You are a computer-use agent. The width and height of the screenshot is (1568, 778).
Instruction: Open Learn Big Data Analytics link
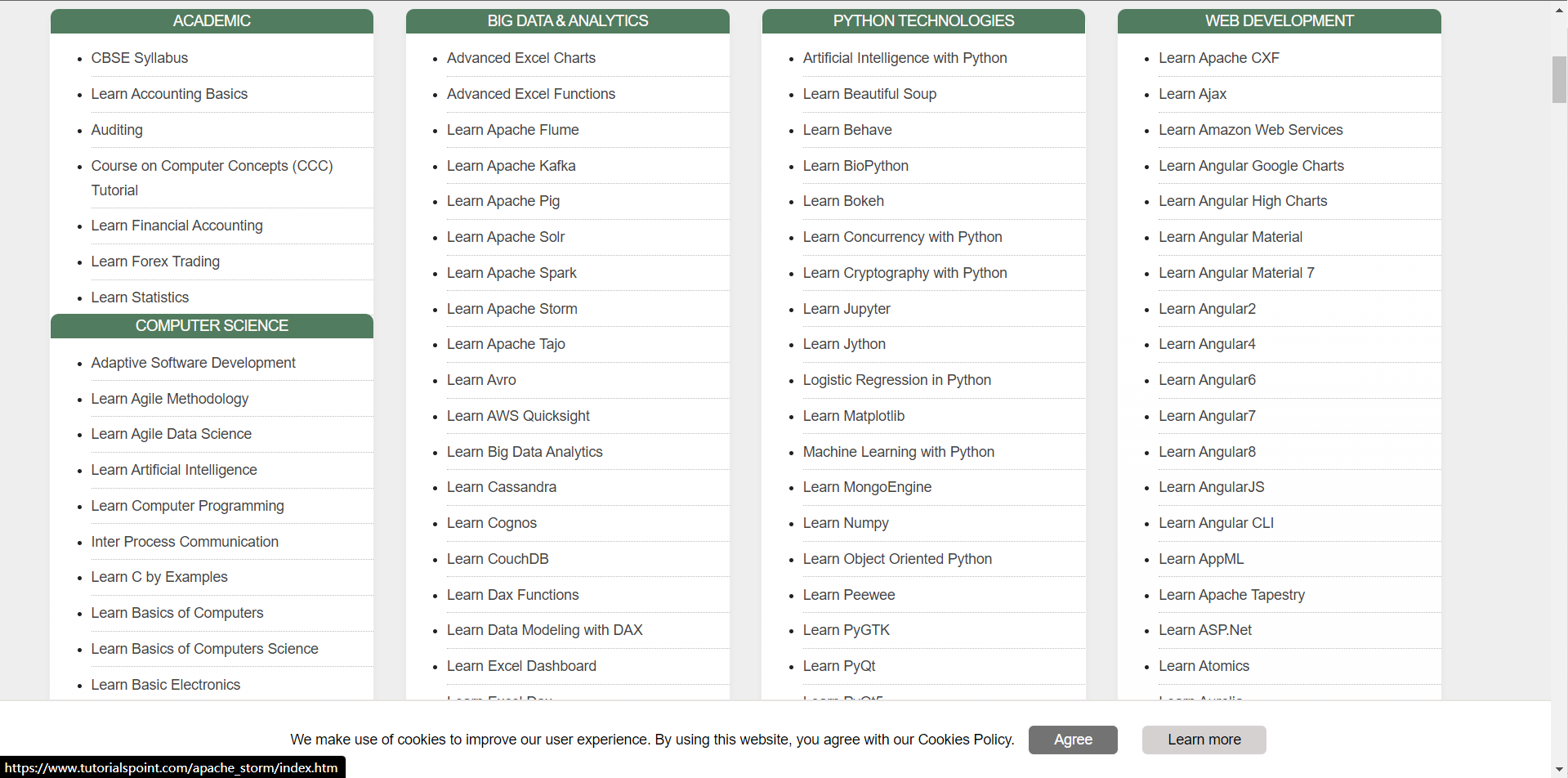point(525,452)
